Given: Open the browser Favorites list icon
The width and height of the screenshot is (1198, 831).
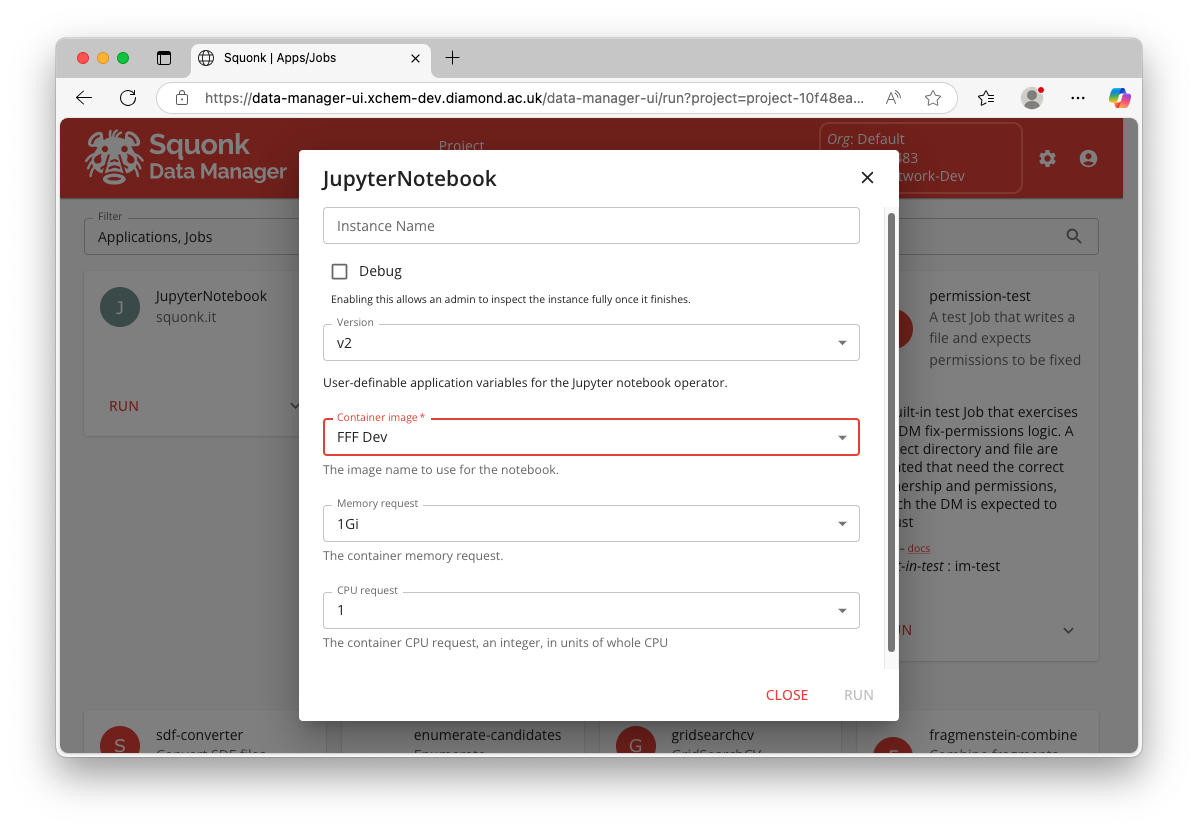Looking at the screenshot, I should [x=986, y=98].
